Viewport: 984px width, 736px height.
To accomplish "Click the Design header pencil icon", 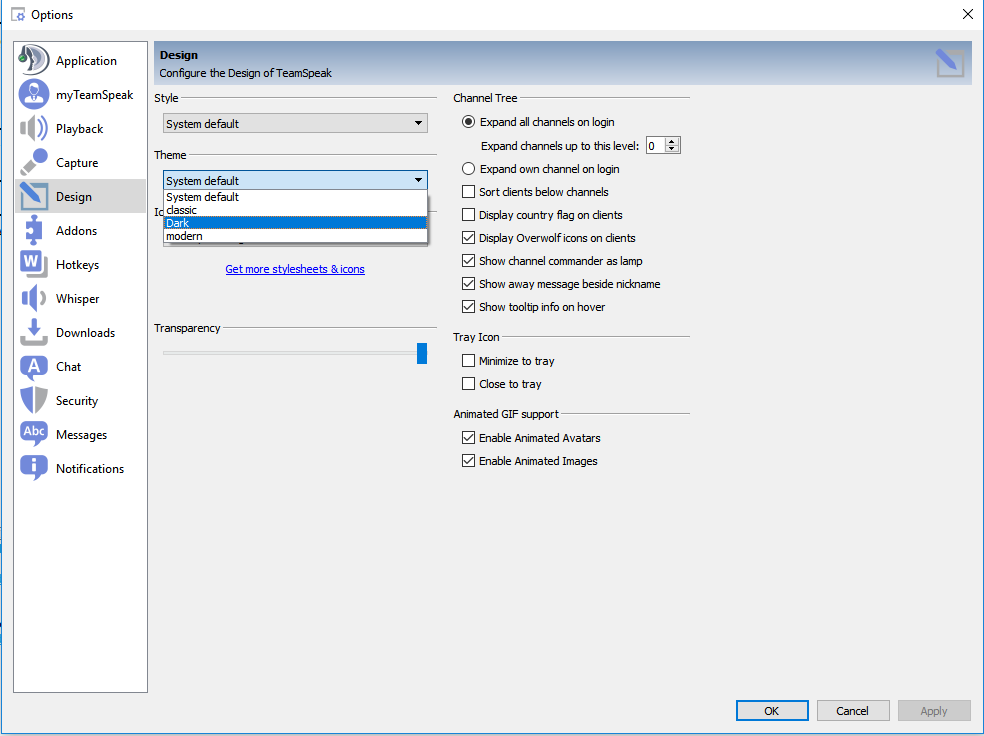I will point(949,63).
